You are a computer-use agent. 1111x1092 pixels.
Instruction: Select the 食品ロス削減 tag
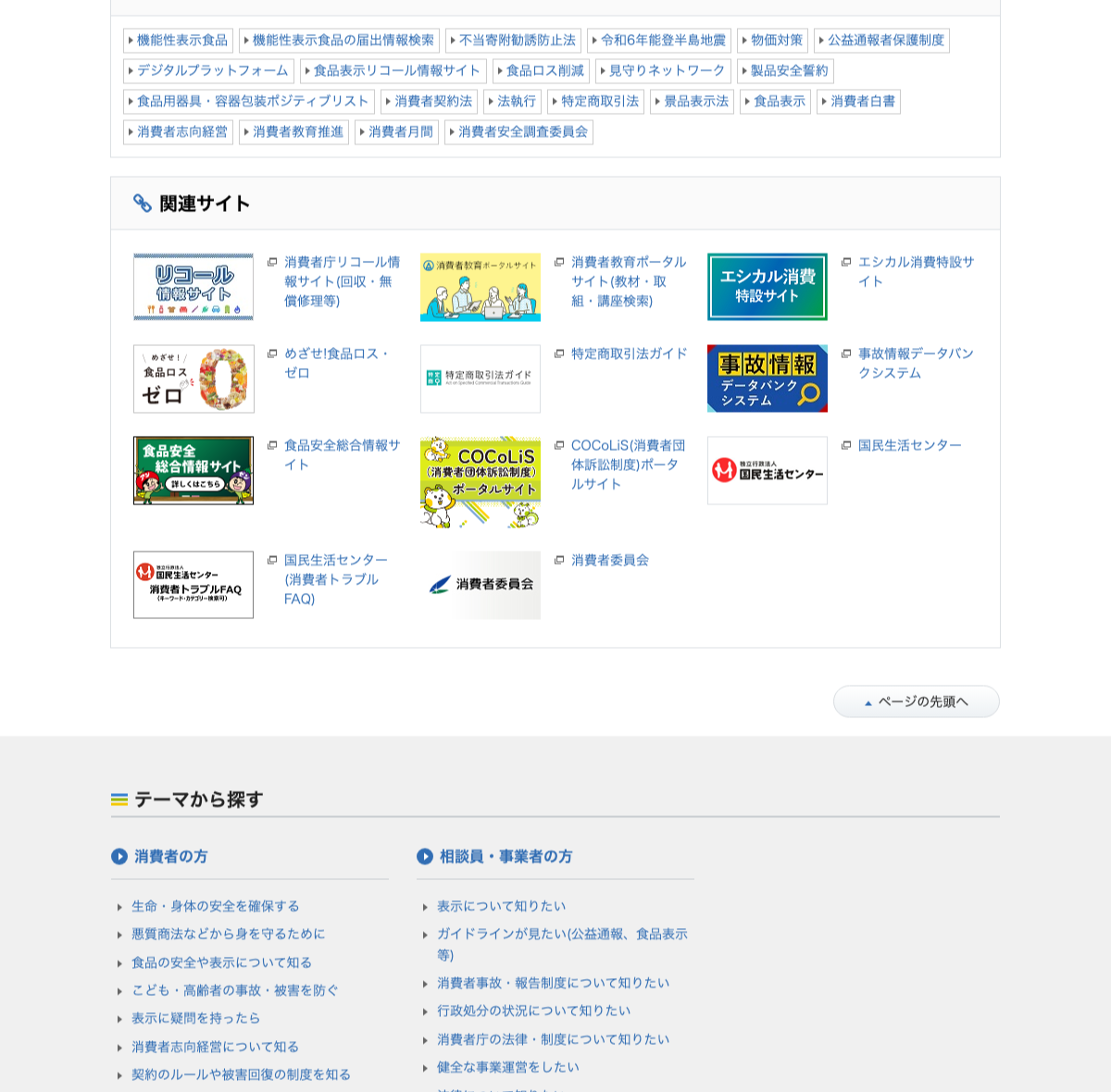[542, 71]
